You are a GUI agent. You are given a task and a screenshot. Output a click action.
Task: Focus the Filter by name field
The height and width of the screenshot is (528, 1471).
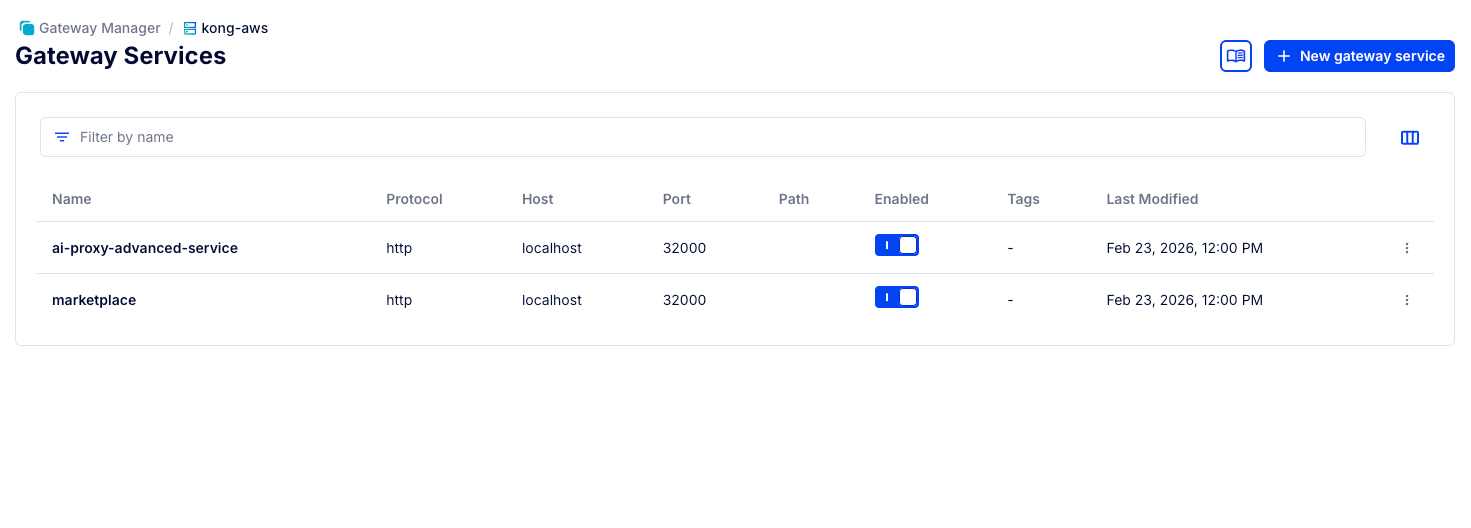click(x=700, y=137)
